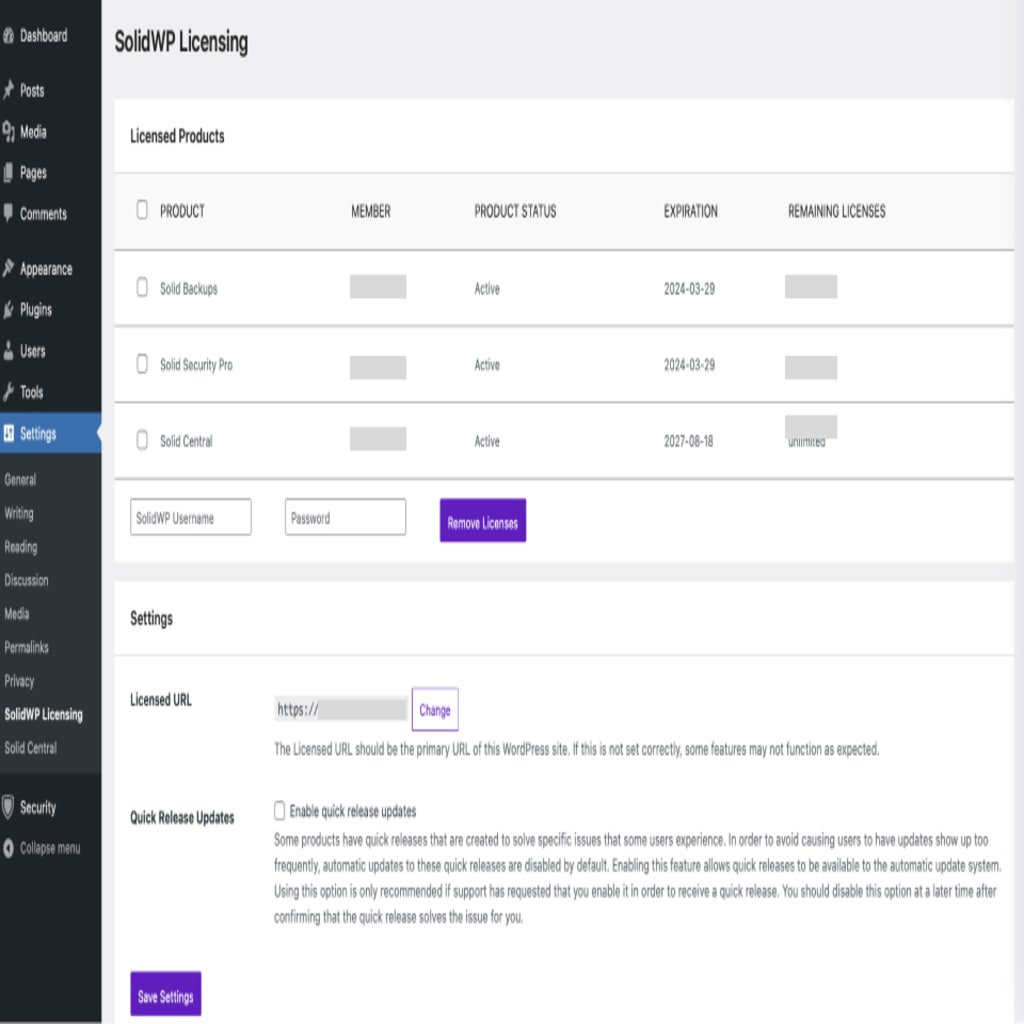Click the Posts pin icon

click(x=8, y=90)
